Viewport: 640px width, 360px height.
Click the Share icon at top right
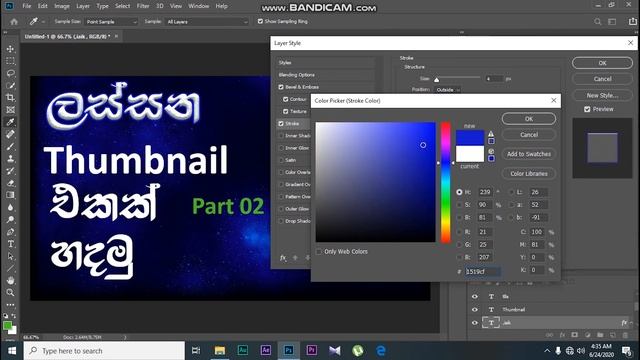point(632,22)
